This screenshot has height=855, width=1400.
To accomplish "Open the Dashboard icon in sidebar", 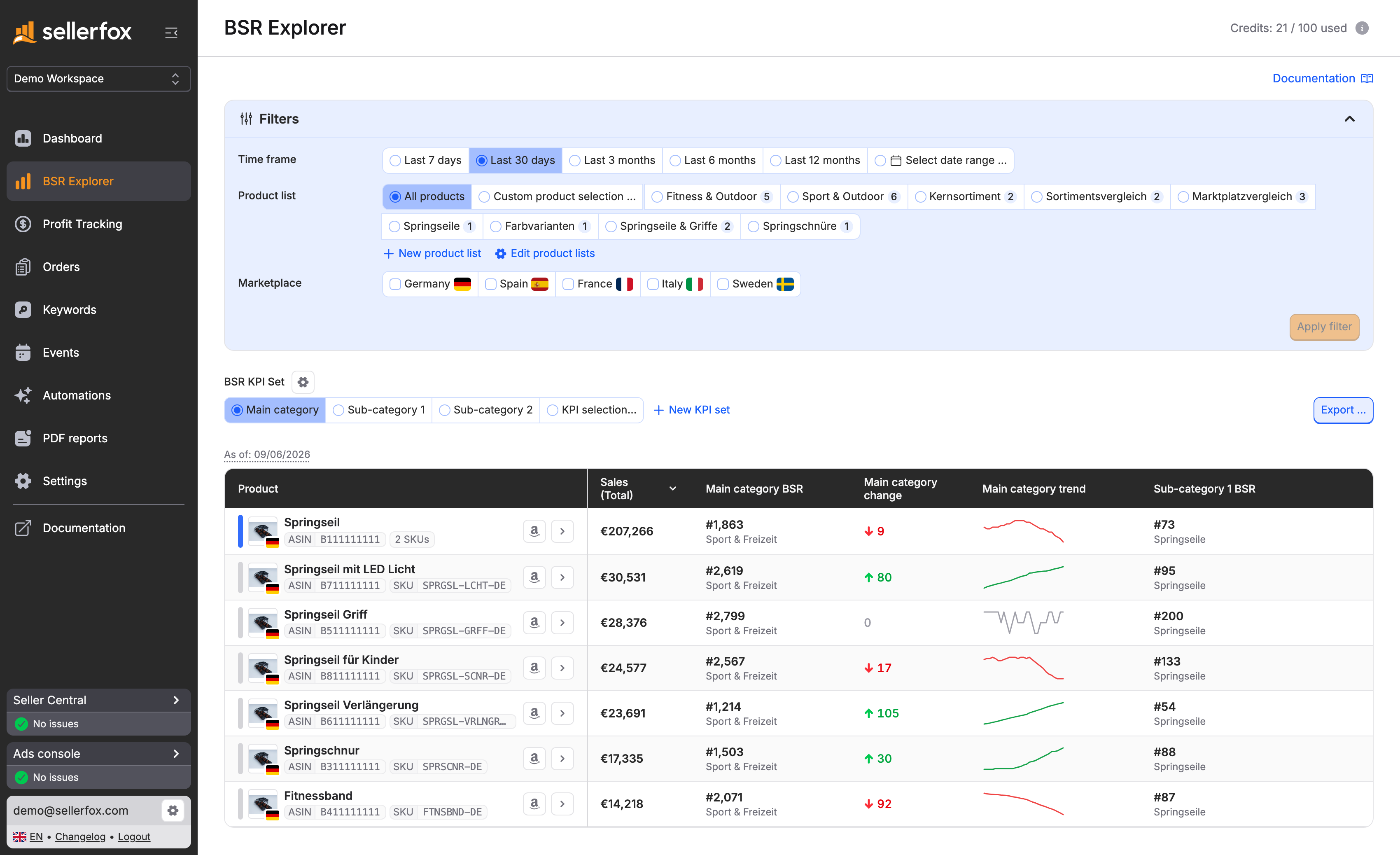I will [x=23, y=138].
